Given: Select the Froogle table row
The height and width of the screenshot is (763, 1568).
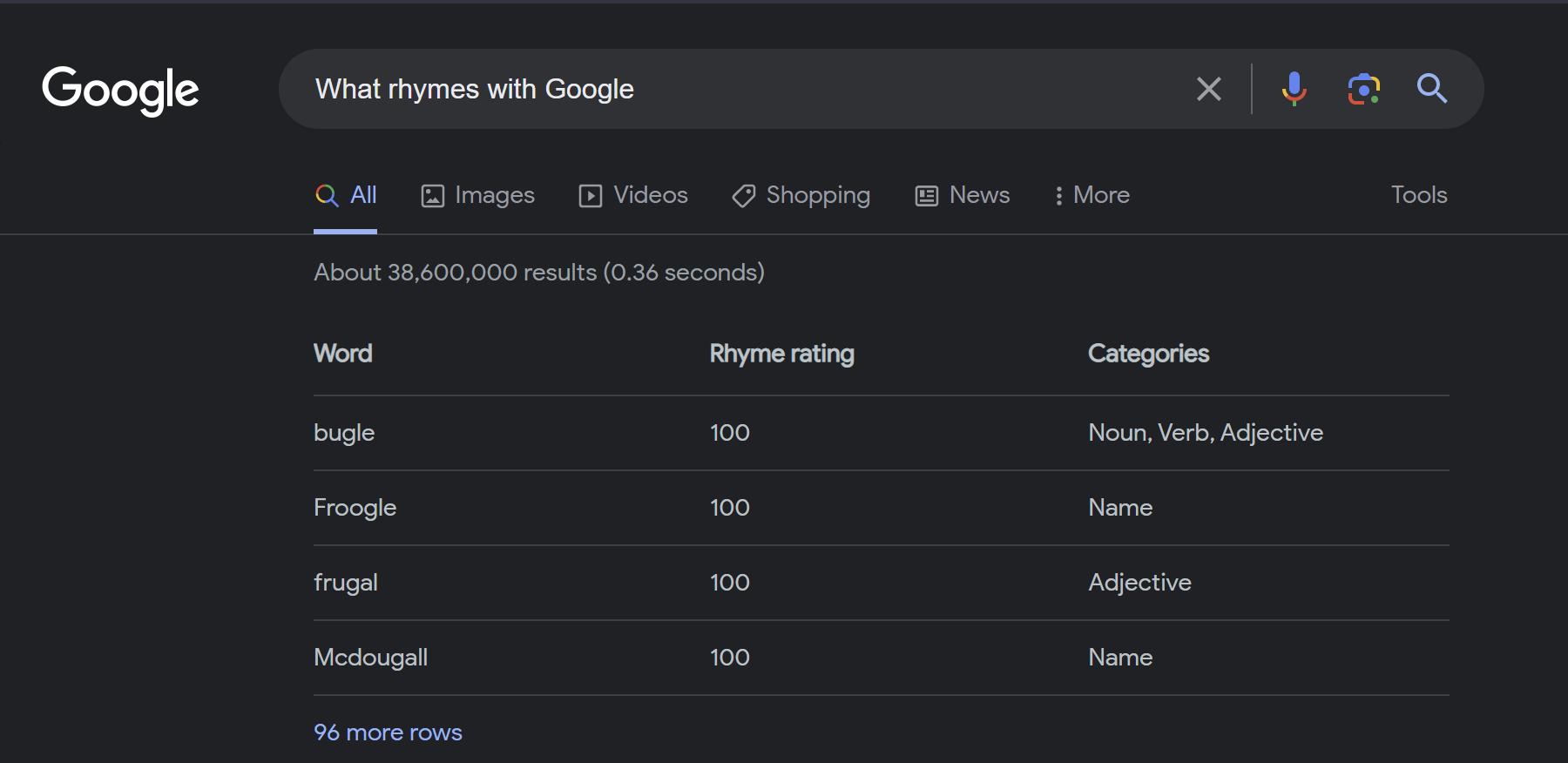Looking at the screenshot, I should click(355, 508).
